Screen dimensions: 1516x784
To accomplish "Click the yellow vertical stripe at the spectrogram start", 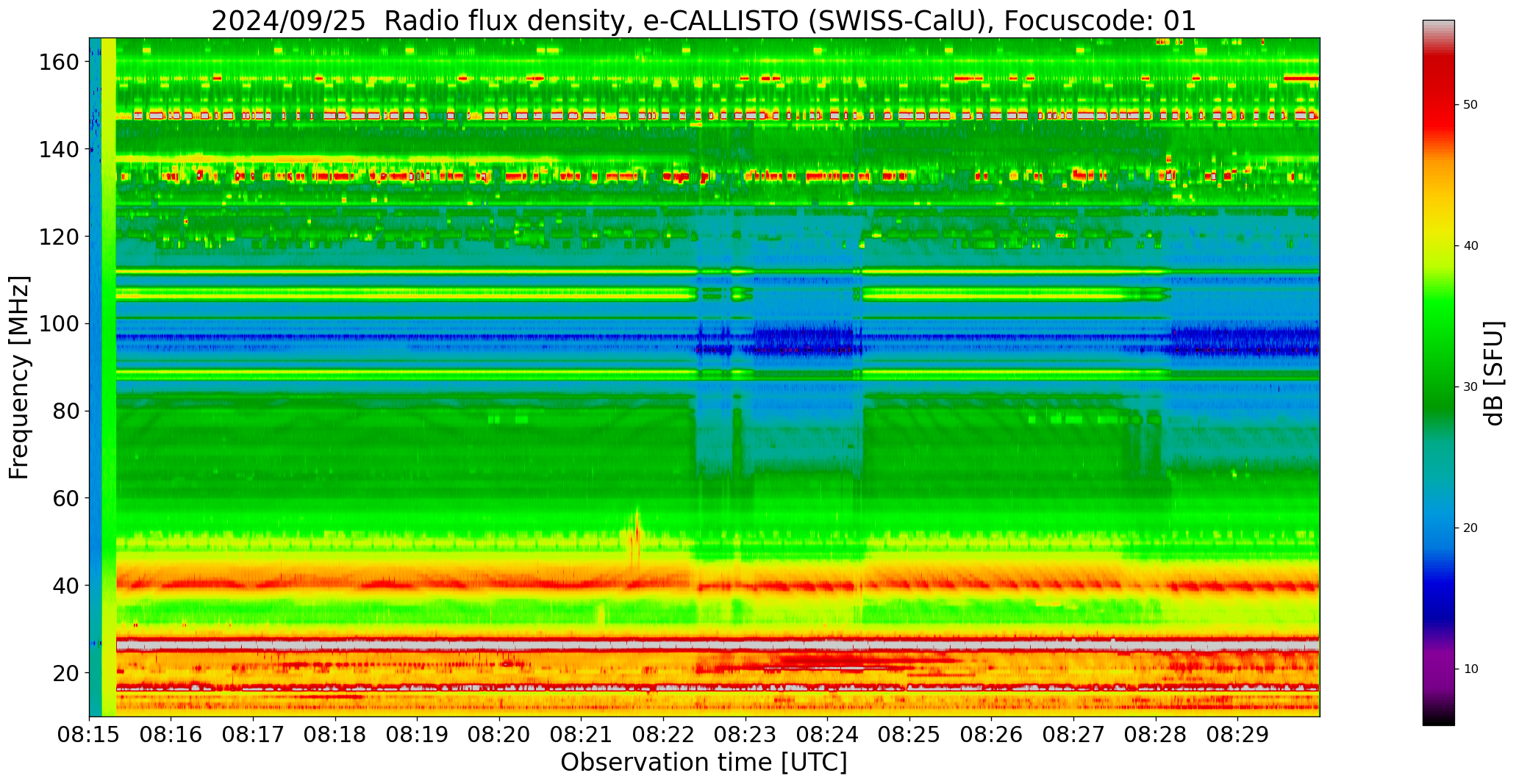I will pyautogui.click(x=109, y=377).
